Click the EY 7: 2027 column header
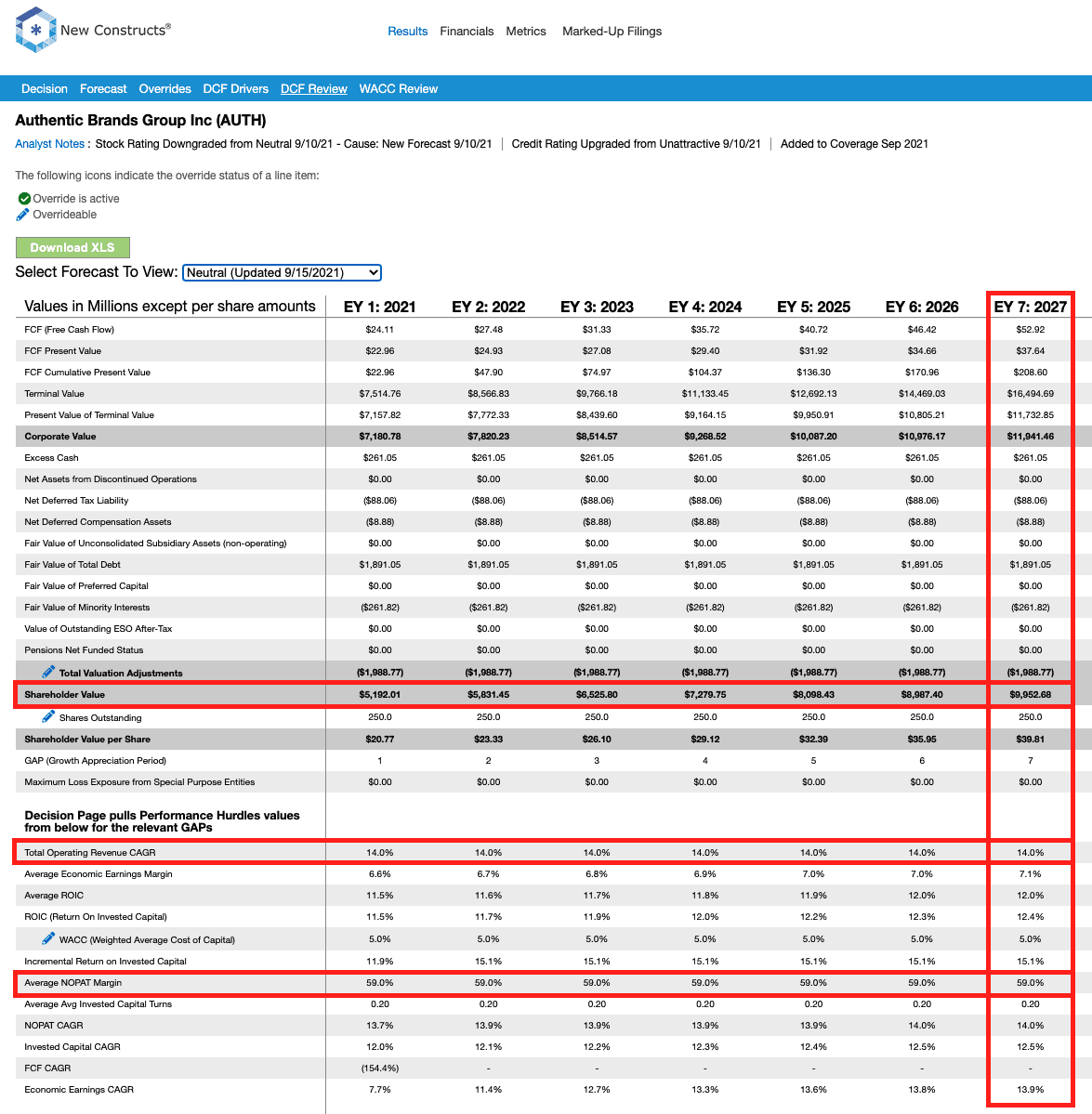1092x1114 pixels. pos(1030,307)
